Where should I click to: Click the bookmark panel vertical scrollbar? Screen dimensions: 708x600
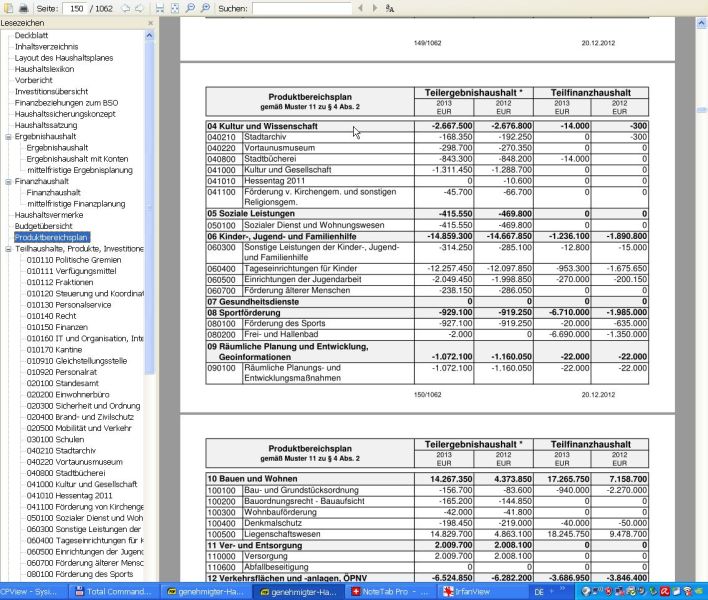(x=150, y=200)
